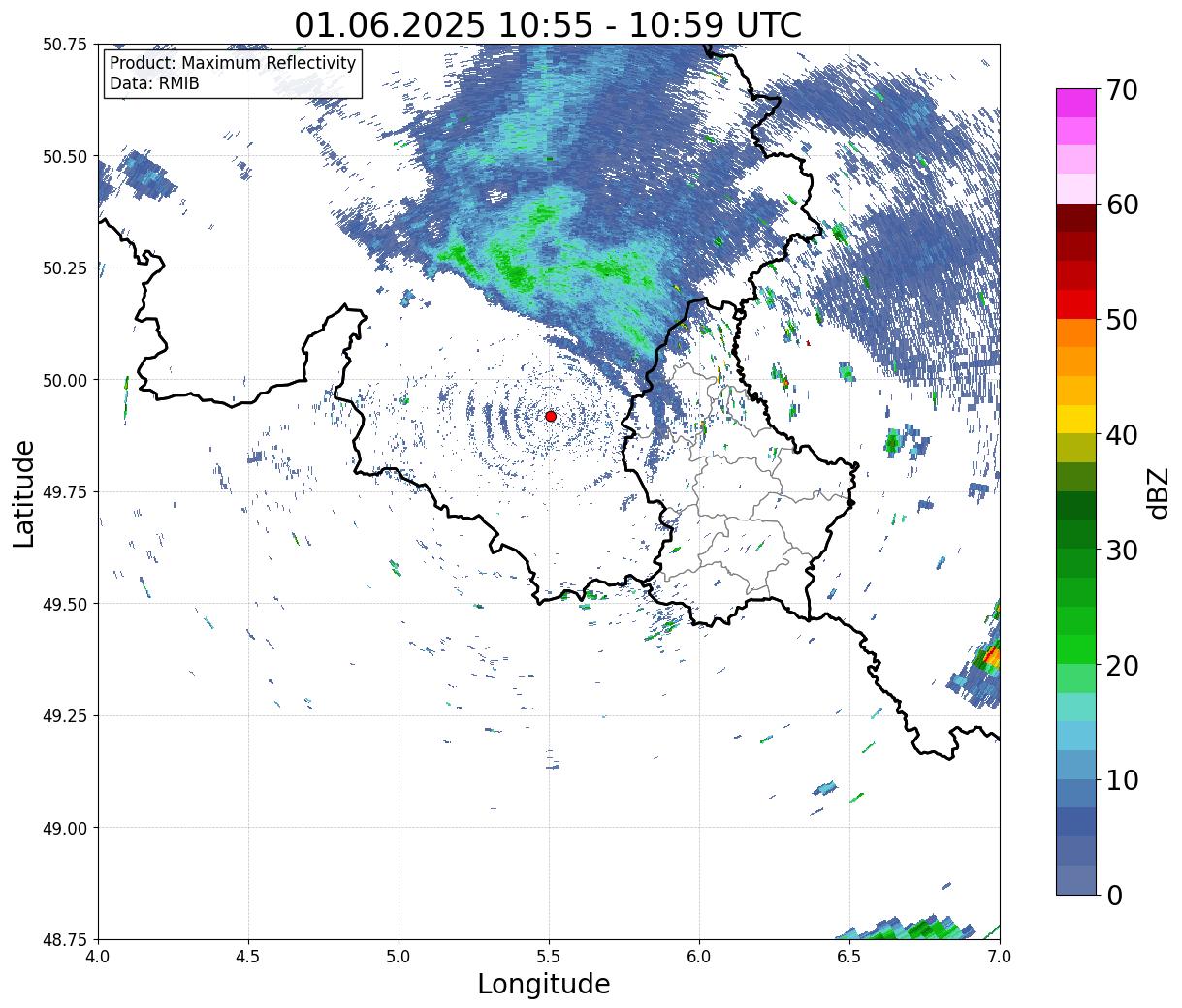Click the yellow swatch just above 40 dBZ

[1076, 420]
